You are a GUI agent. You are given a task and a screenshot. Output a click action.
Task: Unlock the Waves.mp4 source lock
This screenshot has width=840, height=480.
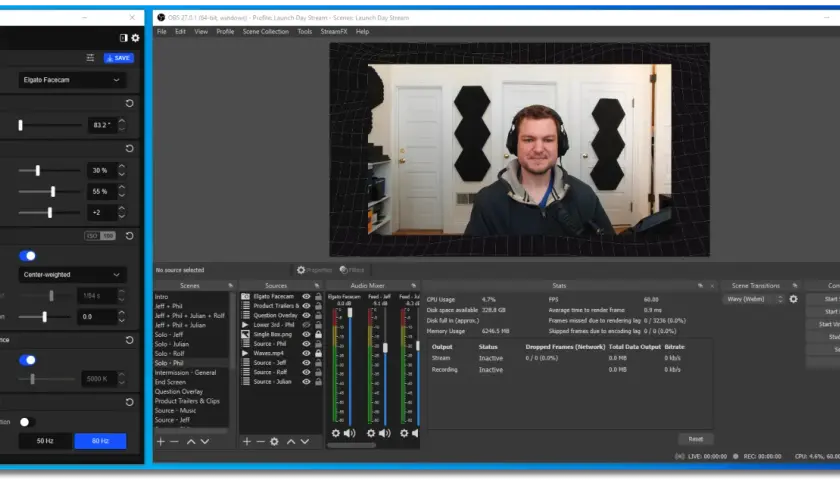[318, 353]
